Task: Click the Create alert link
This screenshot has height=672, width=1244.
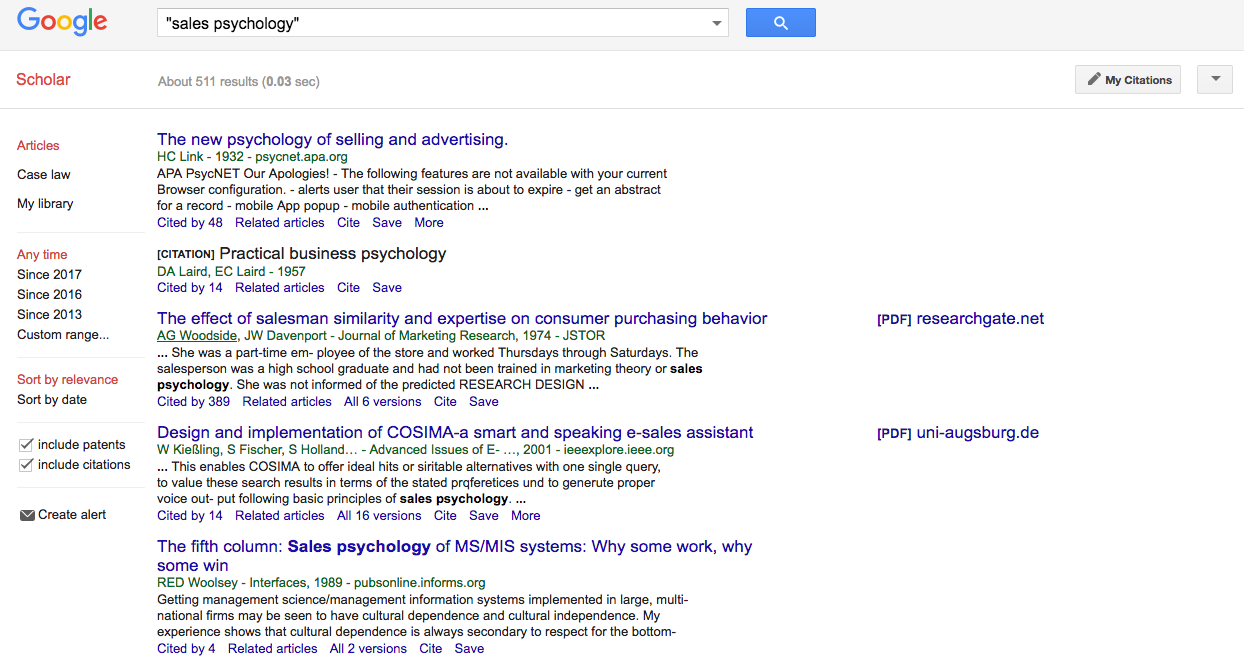Action: coord(72,515)
